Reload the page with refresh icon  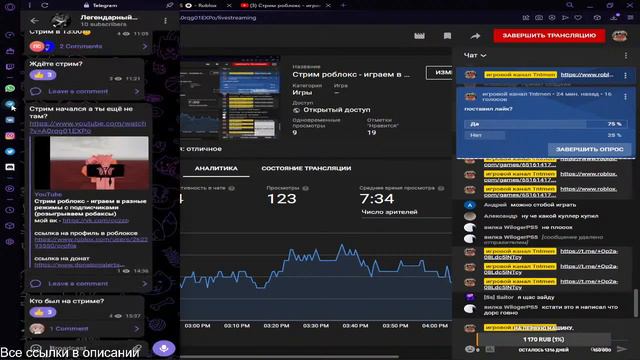(44, 5)
